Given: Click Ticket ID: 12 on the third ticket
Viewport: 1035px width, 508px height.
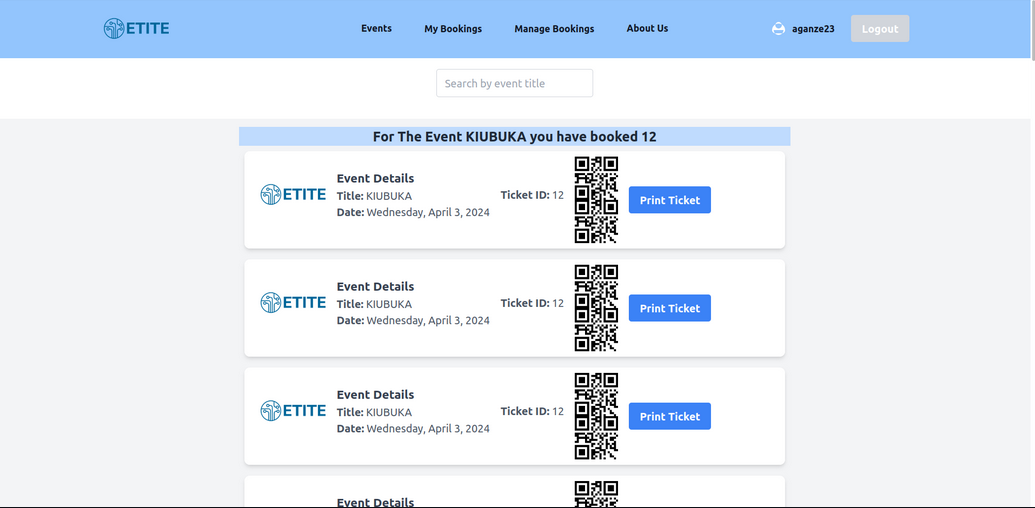Looking at the screenshot, I should point(532,411).
